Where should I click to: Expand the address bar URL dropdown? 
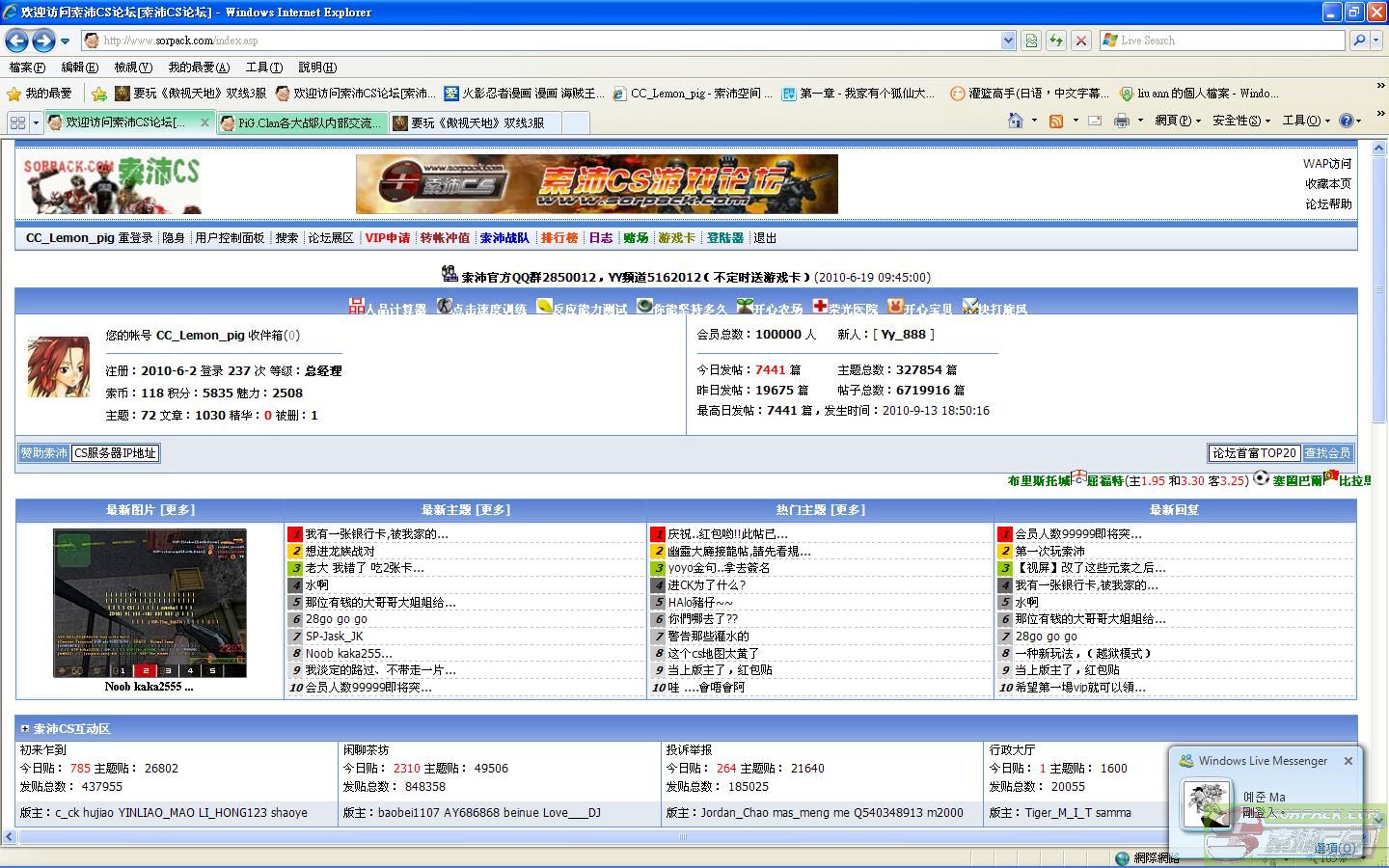coord(1008,41)
